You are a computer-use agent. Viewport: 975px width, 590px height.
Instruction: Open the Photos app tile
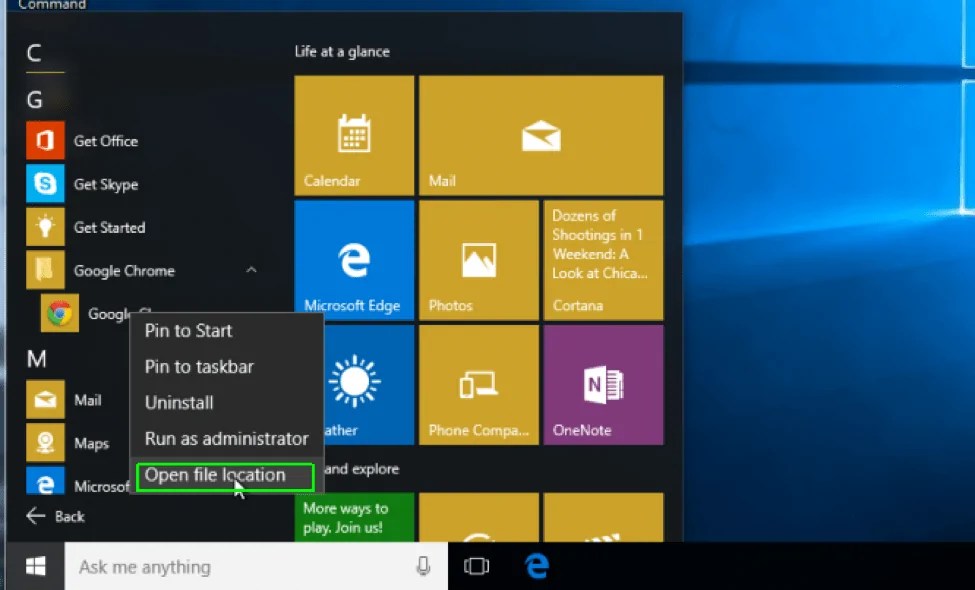478,259
